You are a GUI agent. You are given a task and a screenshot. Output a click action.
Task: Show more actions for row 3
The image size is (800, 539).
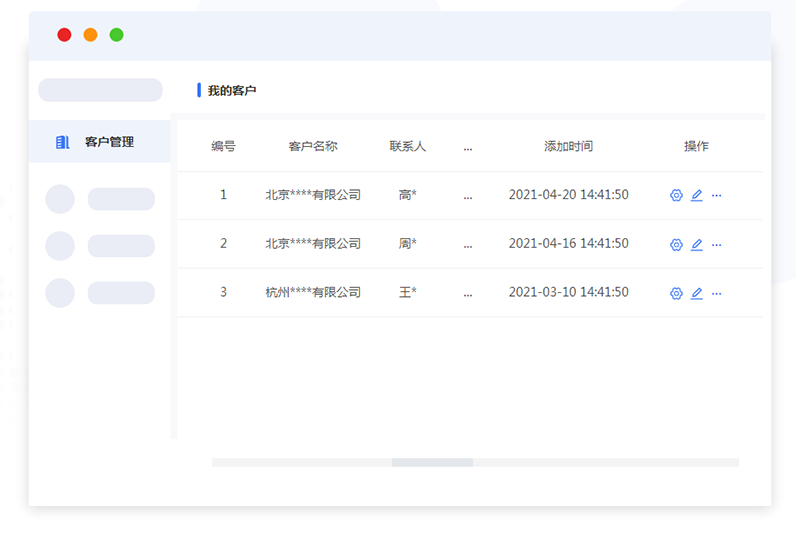[716, 294]
